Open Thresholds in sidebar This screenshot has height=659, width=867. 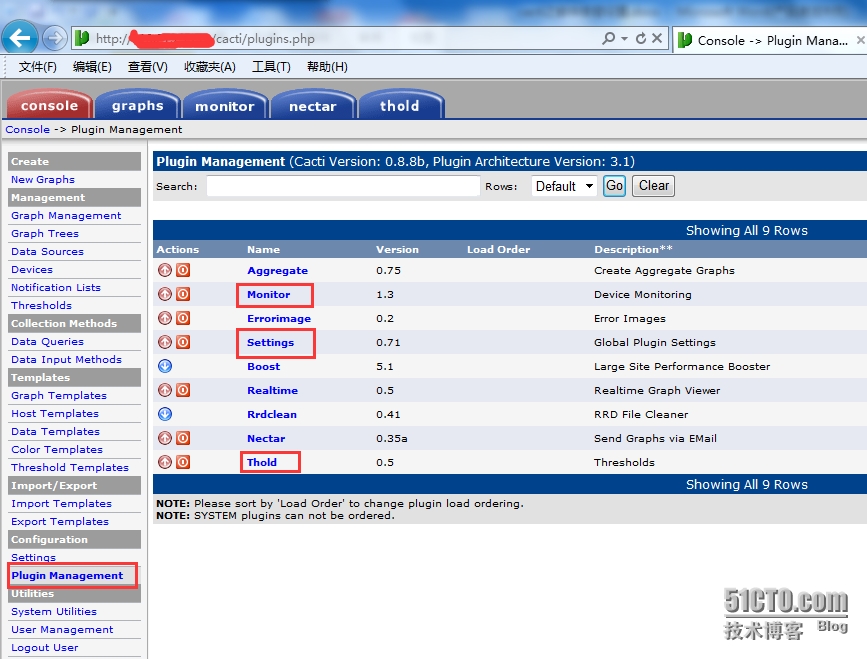[x=41, y=305]
